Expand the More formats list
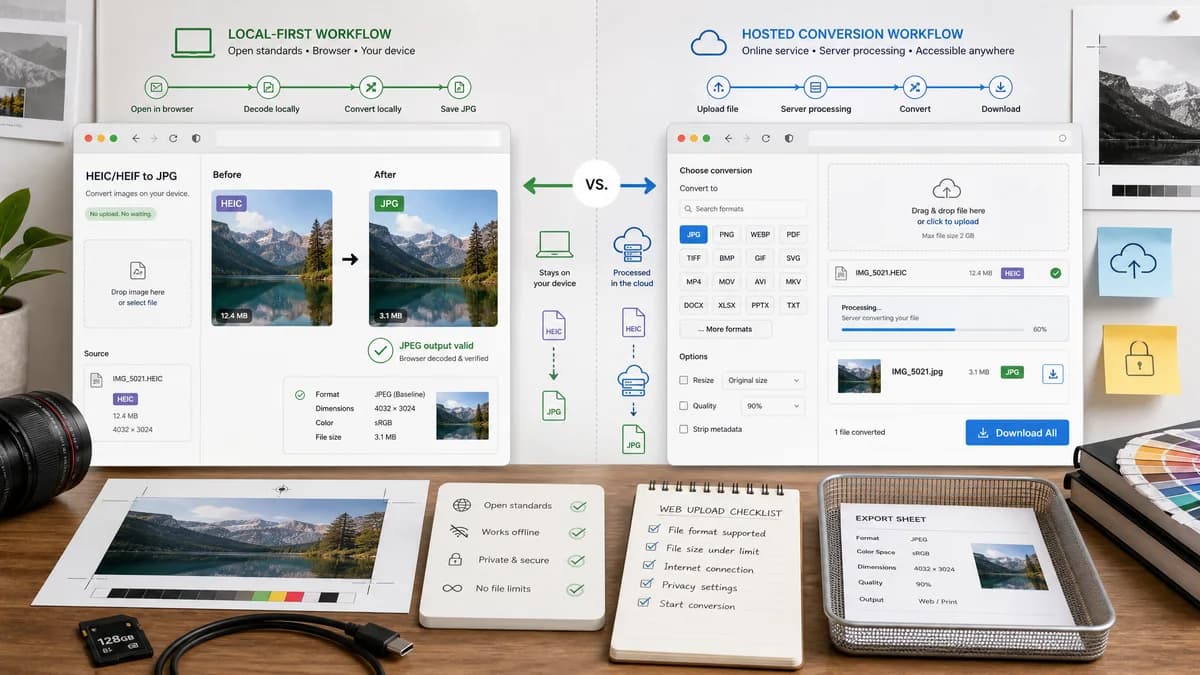The height and width of the screenshot is (675, 1200). (726, 329)
